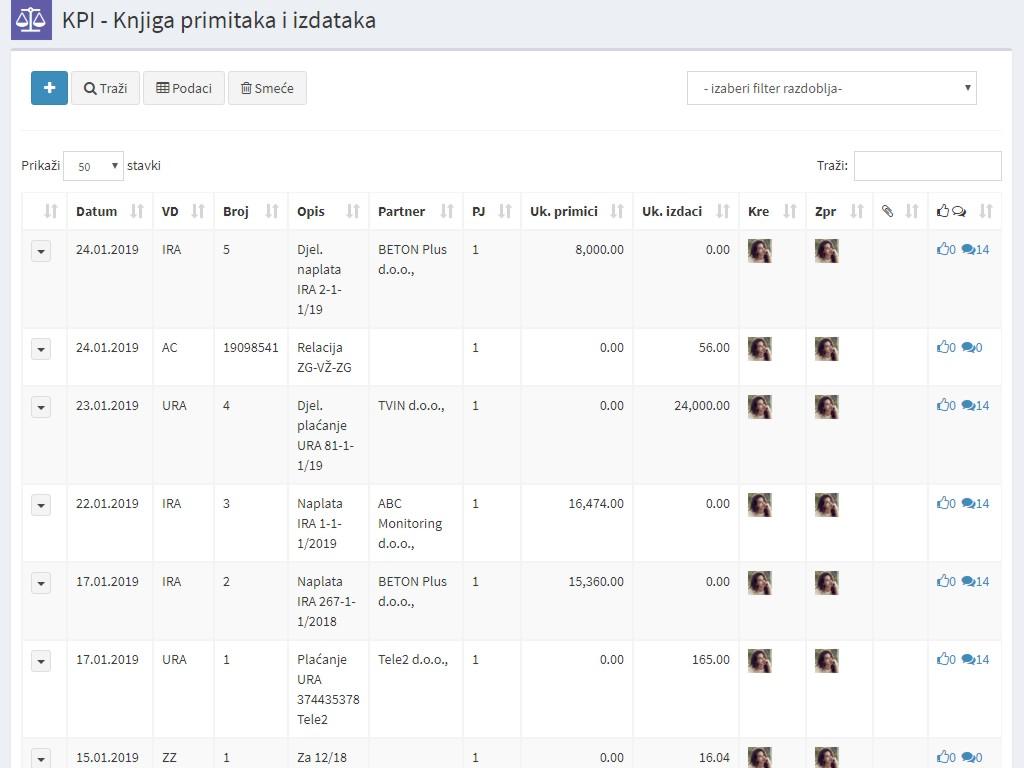The height and width of the screenshot is (768, 1024).
Task: Add a new entry with plus button
Action: 49,88
